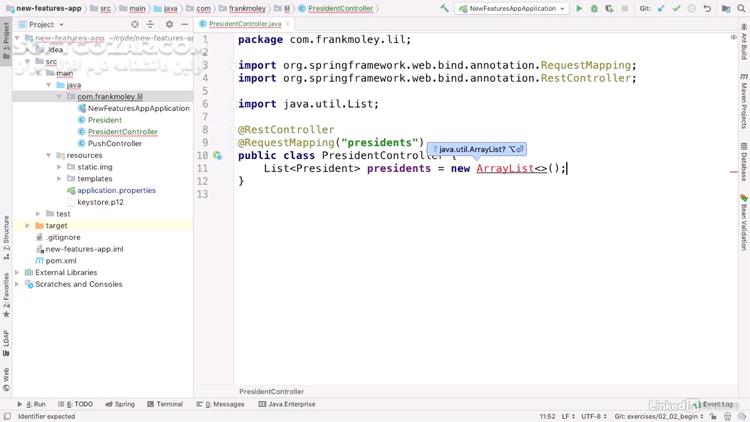Expand the static.img folder
The height and width of the screenshot is (422, 750).
59,167
